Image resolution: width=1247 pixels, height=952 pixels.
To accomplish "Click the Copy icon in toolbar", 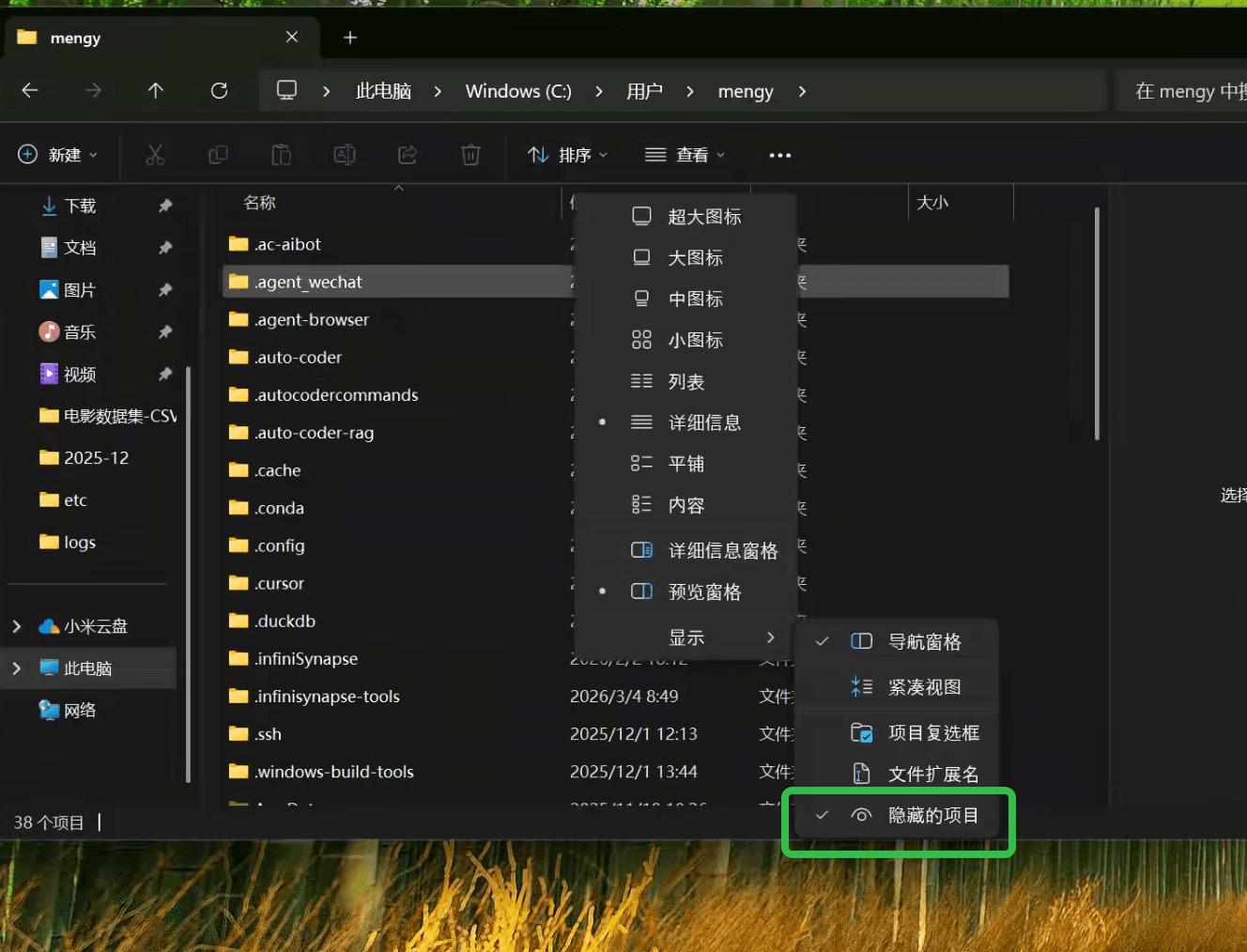I will 218,155.
